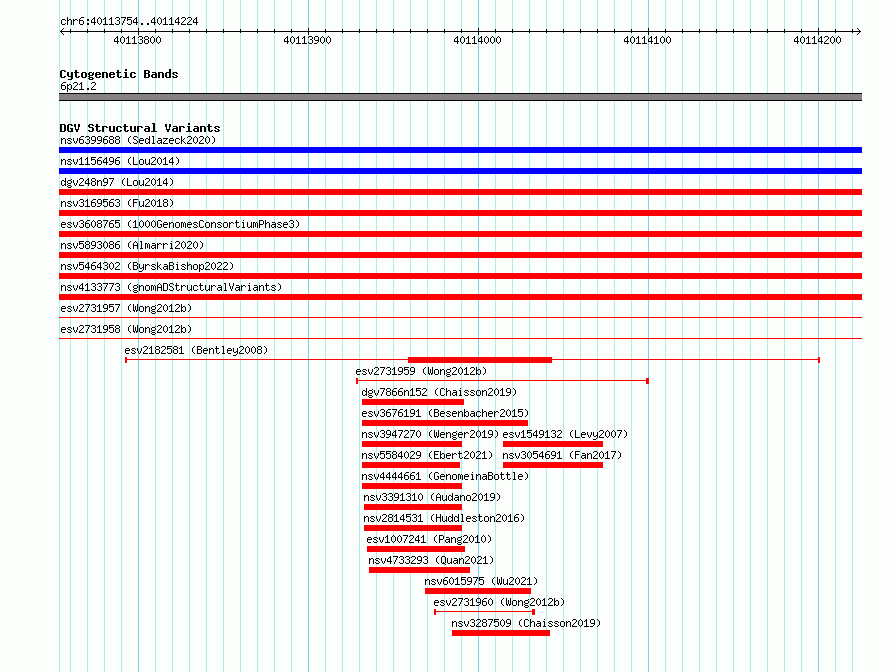This screenshot has height=672, width=890.
Task: Open dgv248n97 (Lou2014) variant label
Action: (x=117, y=182)
